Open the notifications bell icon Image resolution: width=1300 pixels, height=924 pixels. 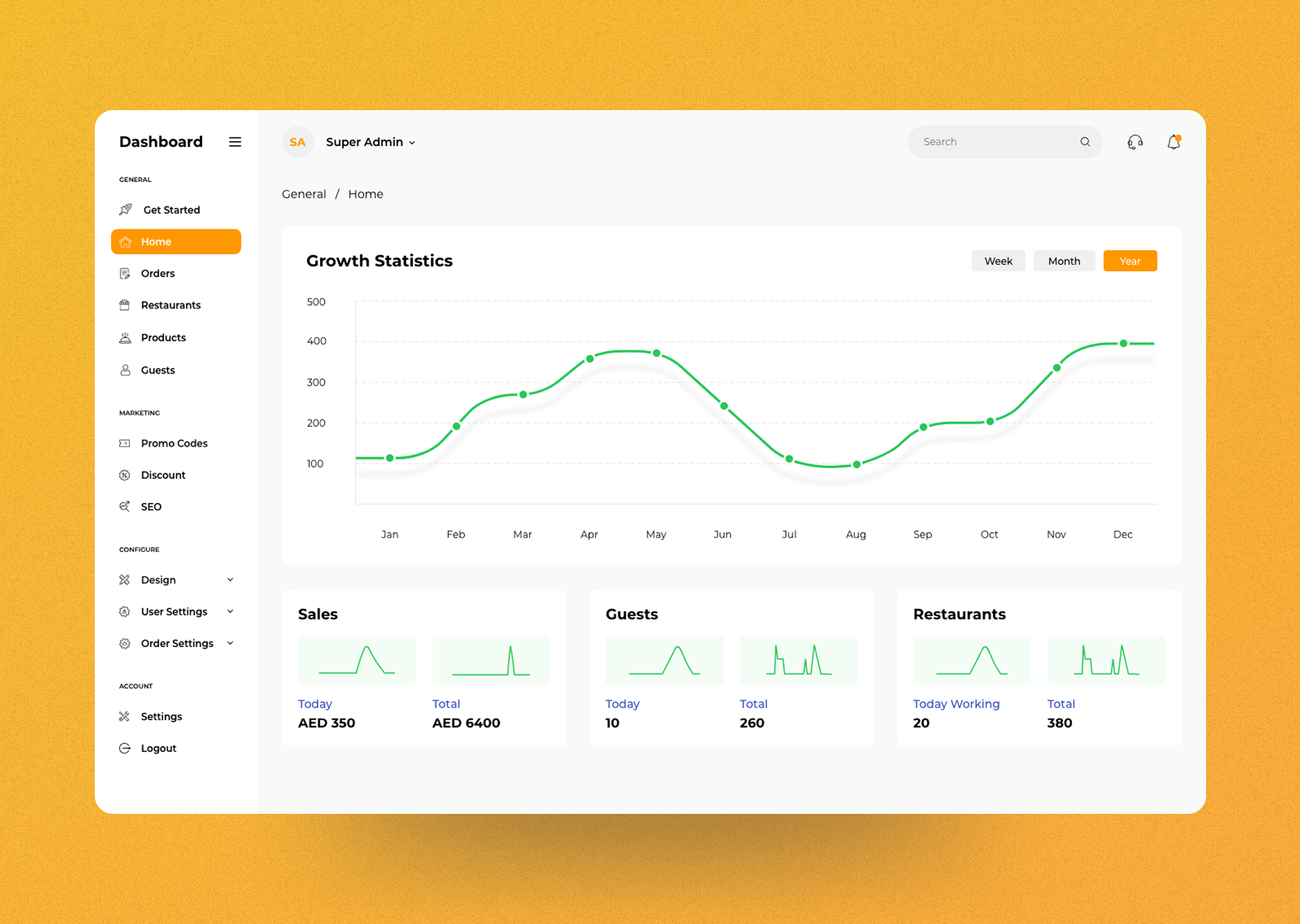1173,141
